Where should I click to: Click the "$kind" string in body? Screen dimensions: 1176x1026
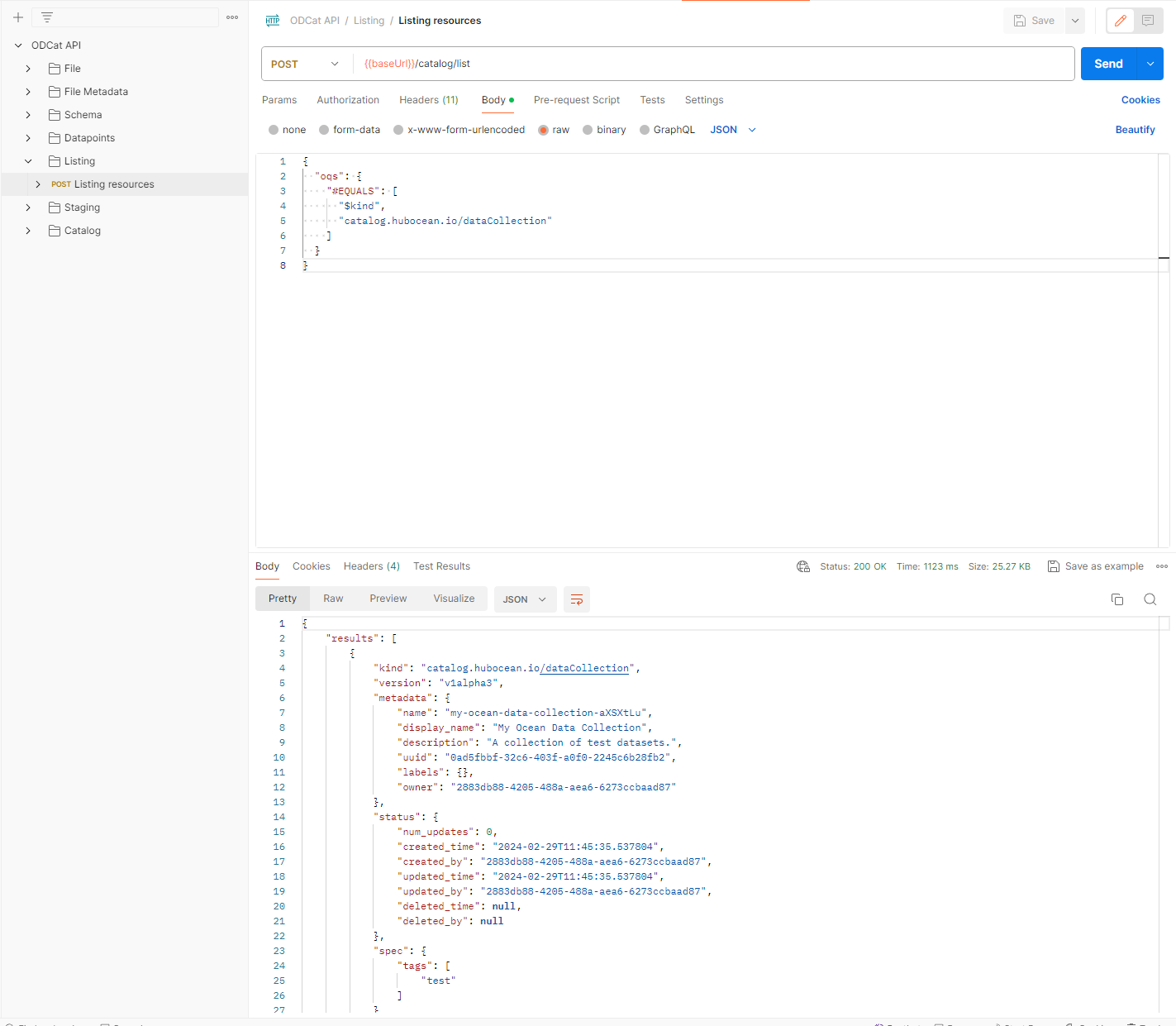(x=359, y=206)
